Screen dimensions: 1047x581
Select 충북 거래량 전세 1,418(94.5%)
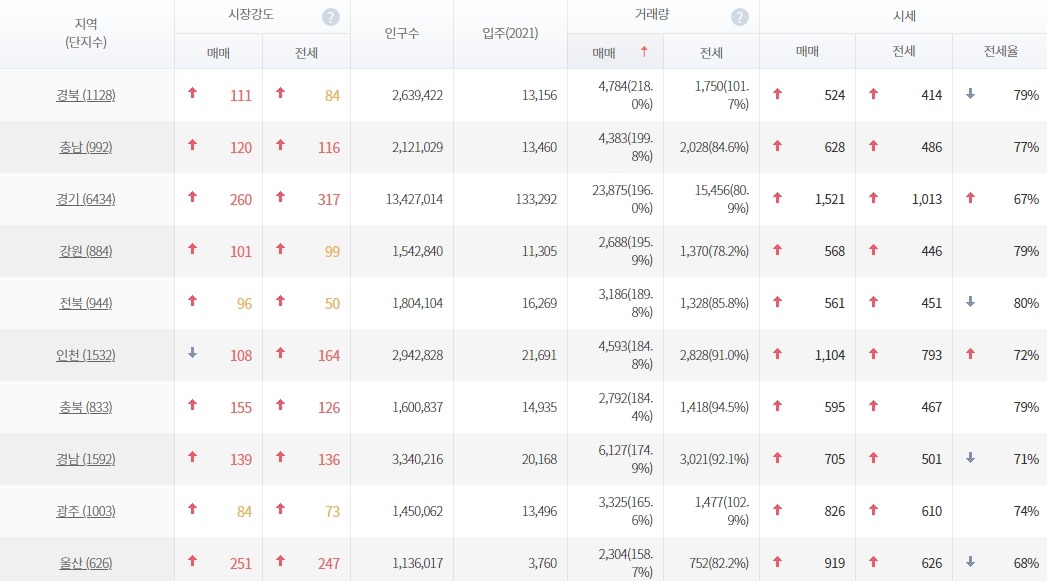714,408
